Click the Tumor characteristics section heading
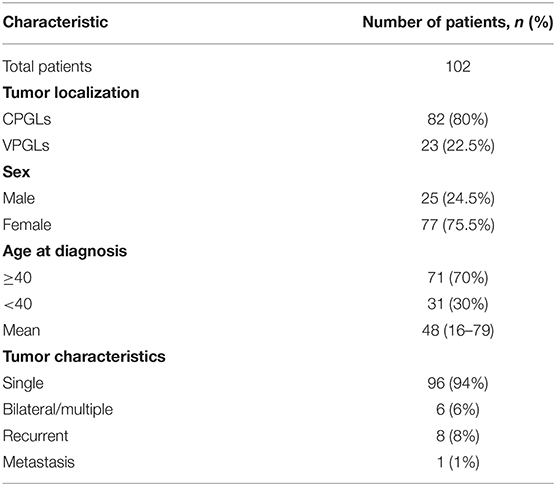The image size is (556, 486). 84,356
